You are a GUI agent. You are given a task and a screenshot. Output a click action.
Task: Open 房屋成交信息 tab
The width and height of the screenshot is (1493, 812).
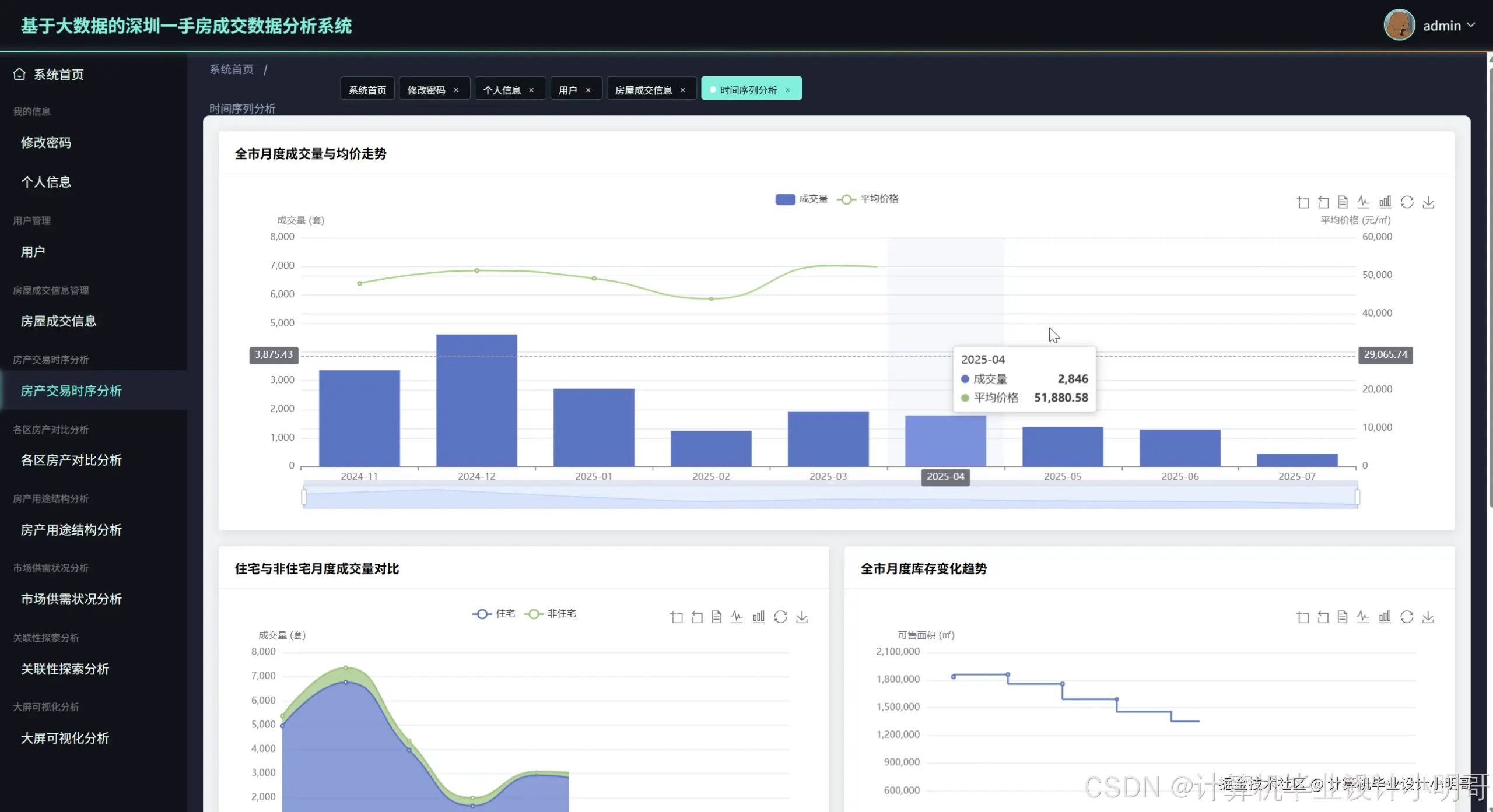coord(643,90)
